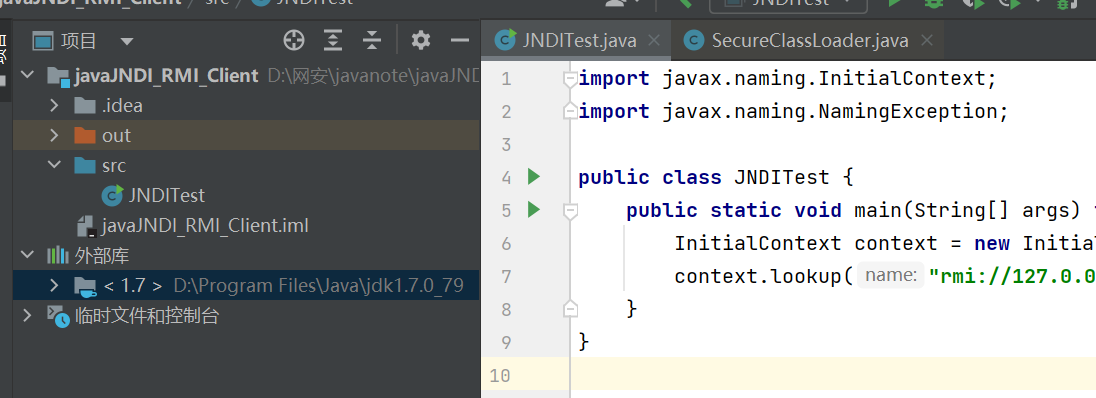The image size is (1096, 398).
Task: Click path text "D:\Program Files\Java\jdk1.7.0_79"
Action: click(318, 286)
